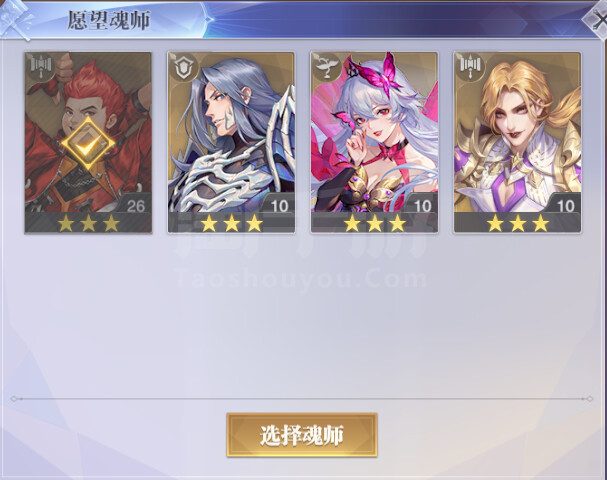
Task: Select the silver-haired armored soul master card
Action: point(231,142)
